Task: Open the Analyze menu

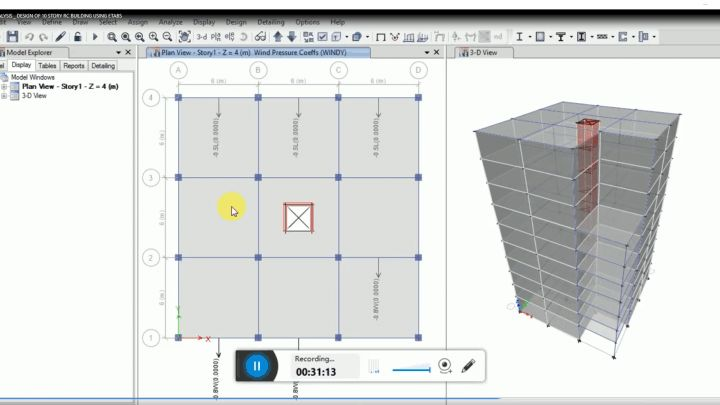Action: (x=170, y=22)
